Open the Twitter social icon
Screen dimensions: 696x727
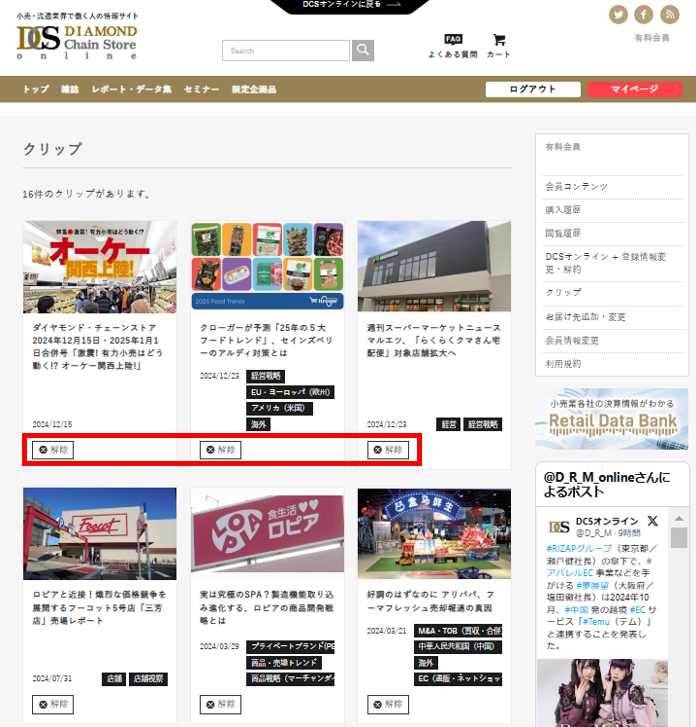tap(619, 14)
